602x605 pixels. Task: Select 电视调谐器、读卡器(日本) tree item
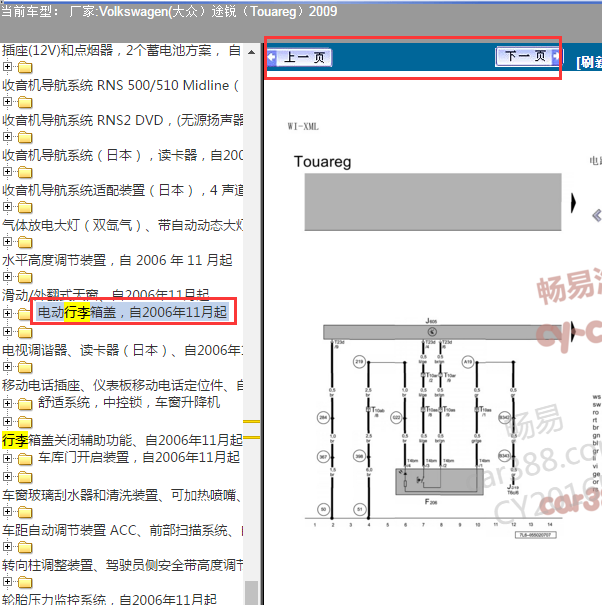[x=122, y=350]
